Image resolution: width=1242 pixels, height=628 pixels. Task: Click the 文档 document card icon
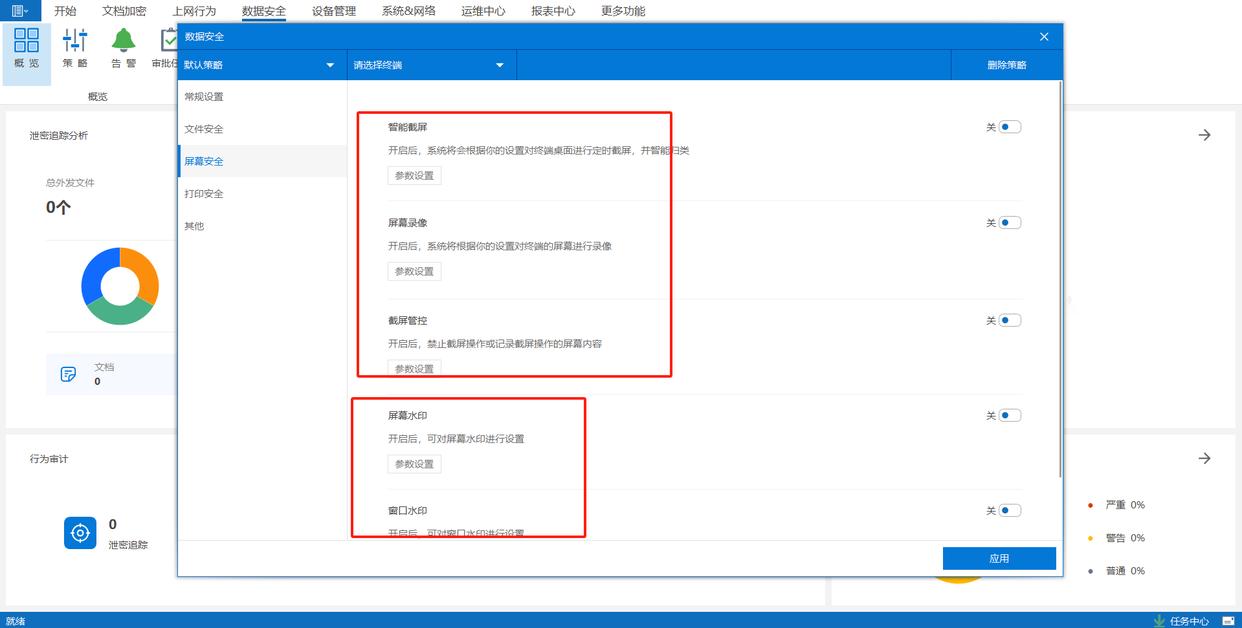pos(69,374)
